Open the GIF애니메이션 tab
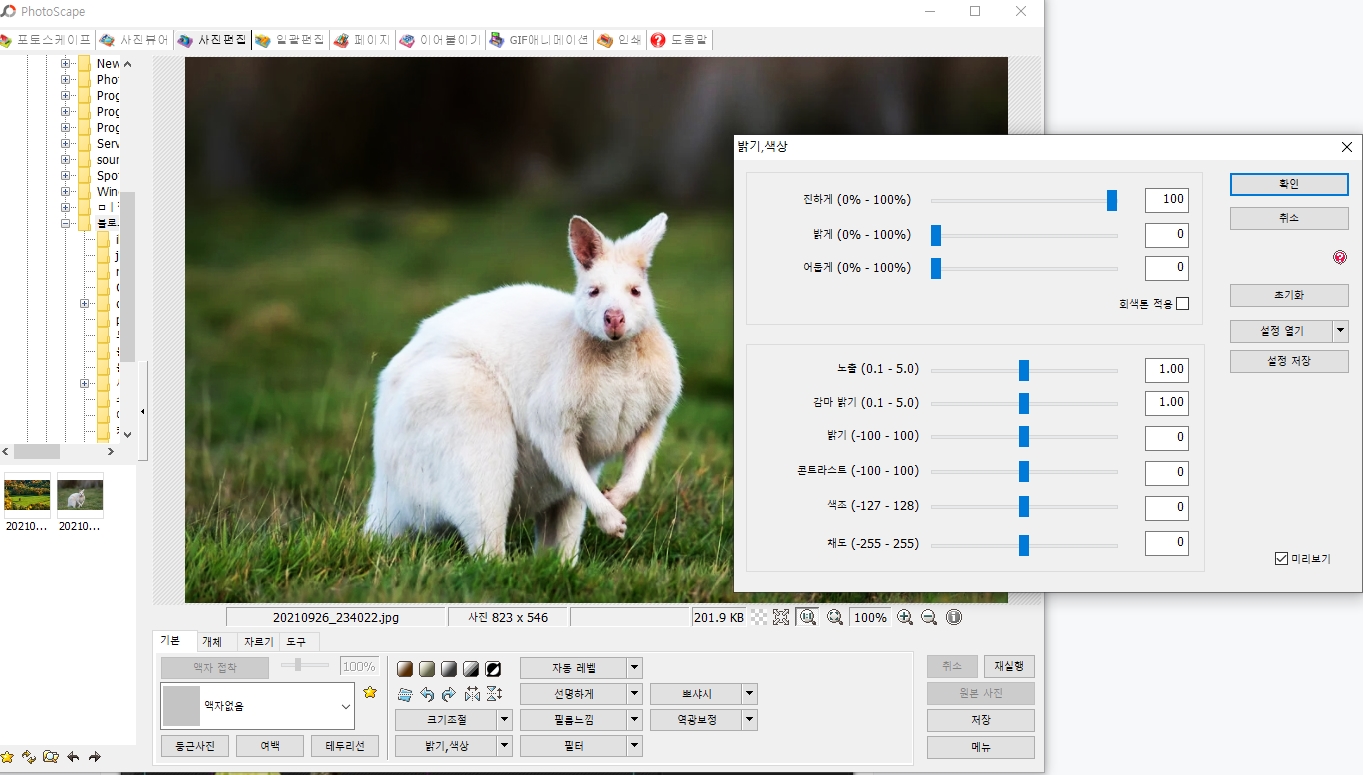 click(539, 40)
